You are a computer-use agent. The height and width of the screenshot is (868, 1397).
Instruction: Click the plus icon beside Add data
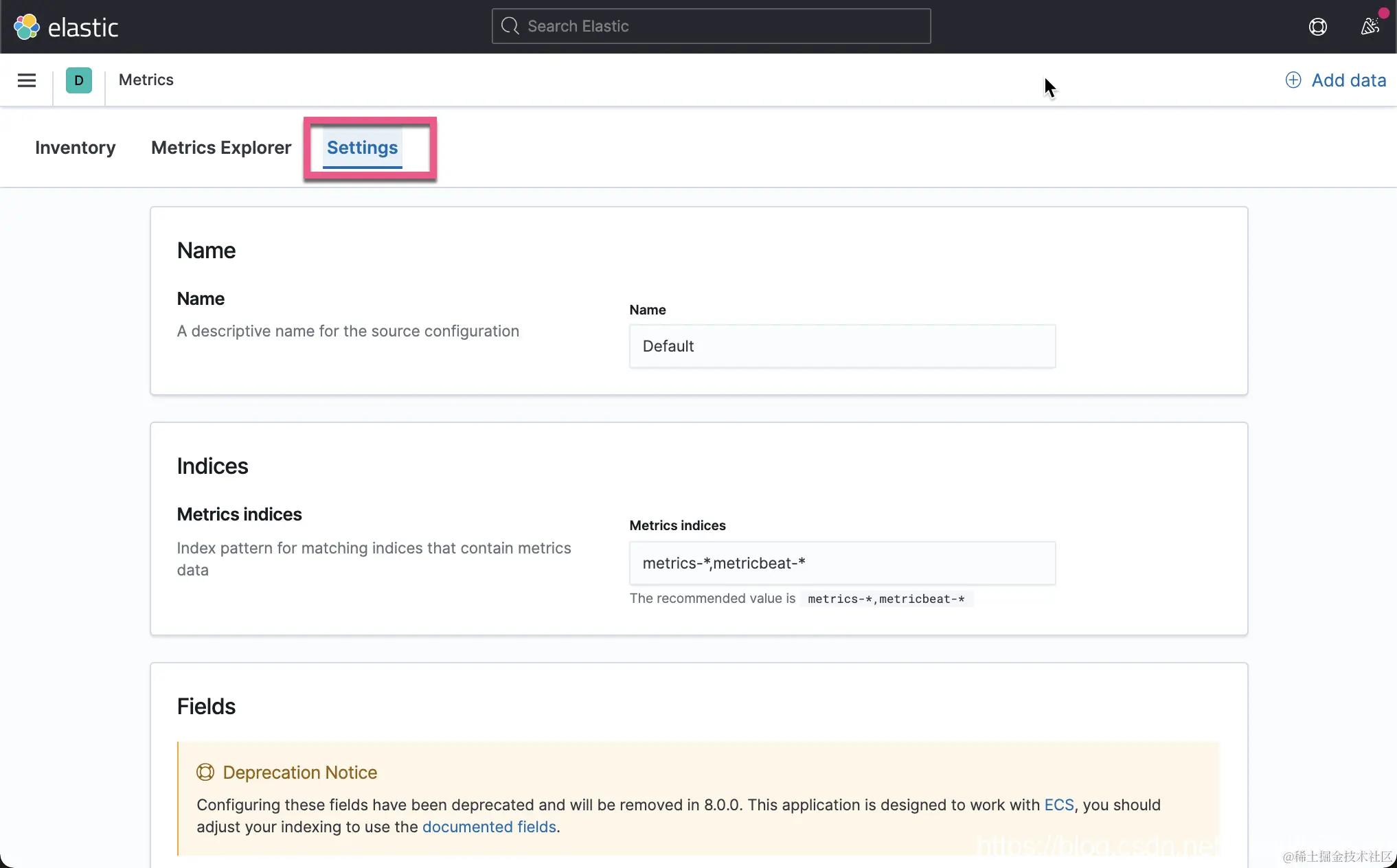pyautogui.click(x=1293, y=80)
